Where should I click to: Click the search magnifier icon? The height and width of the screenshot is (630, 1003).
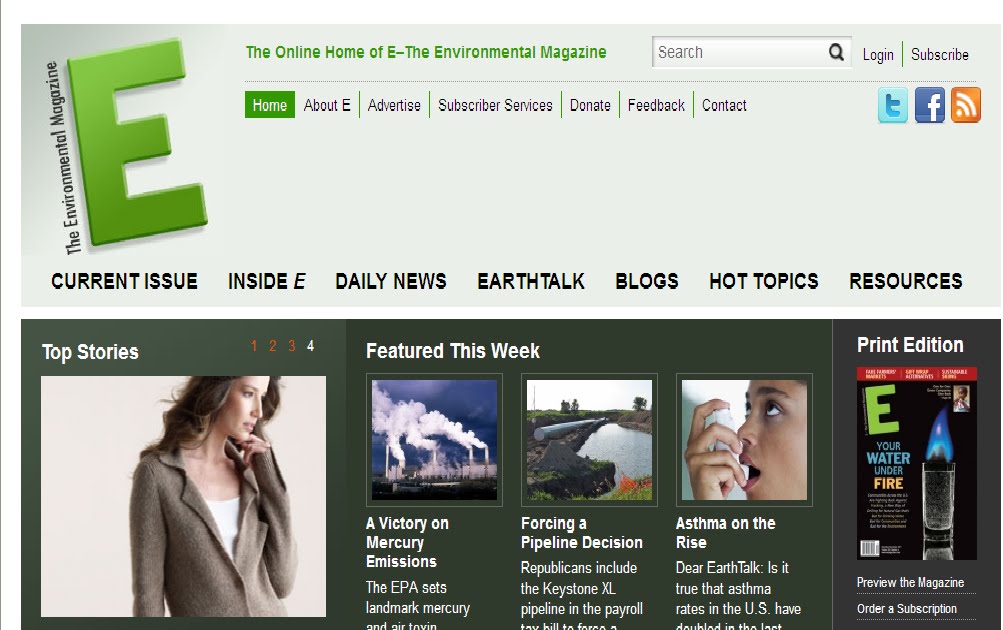click(836, 52)
